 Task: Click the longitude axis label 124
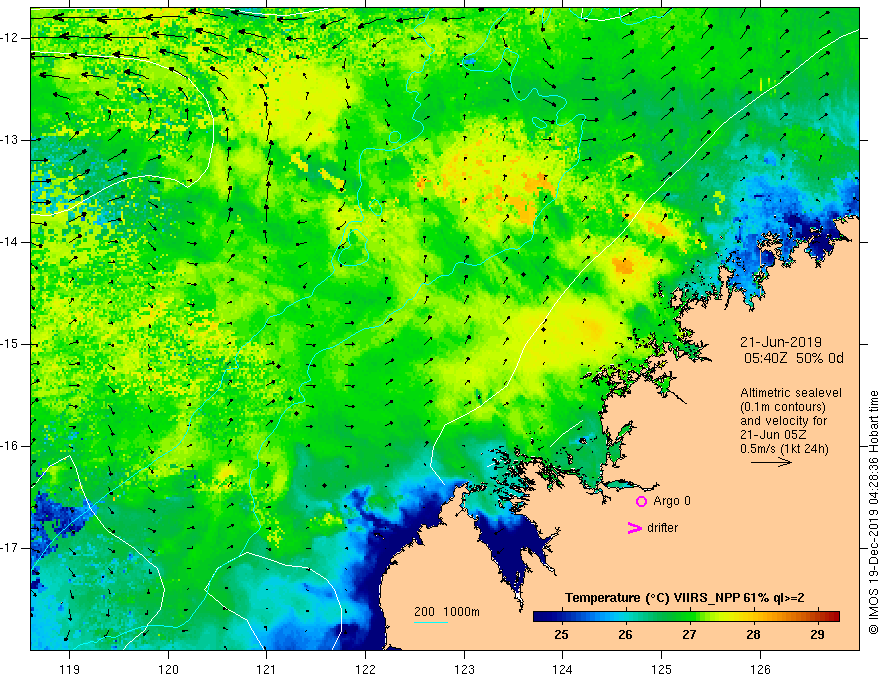(563, 669)
